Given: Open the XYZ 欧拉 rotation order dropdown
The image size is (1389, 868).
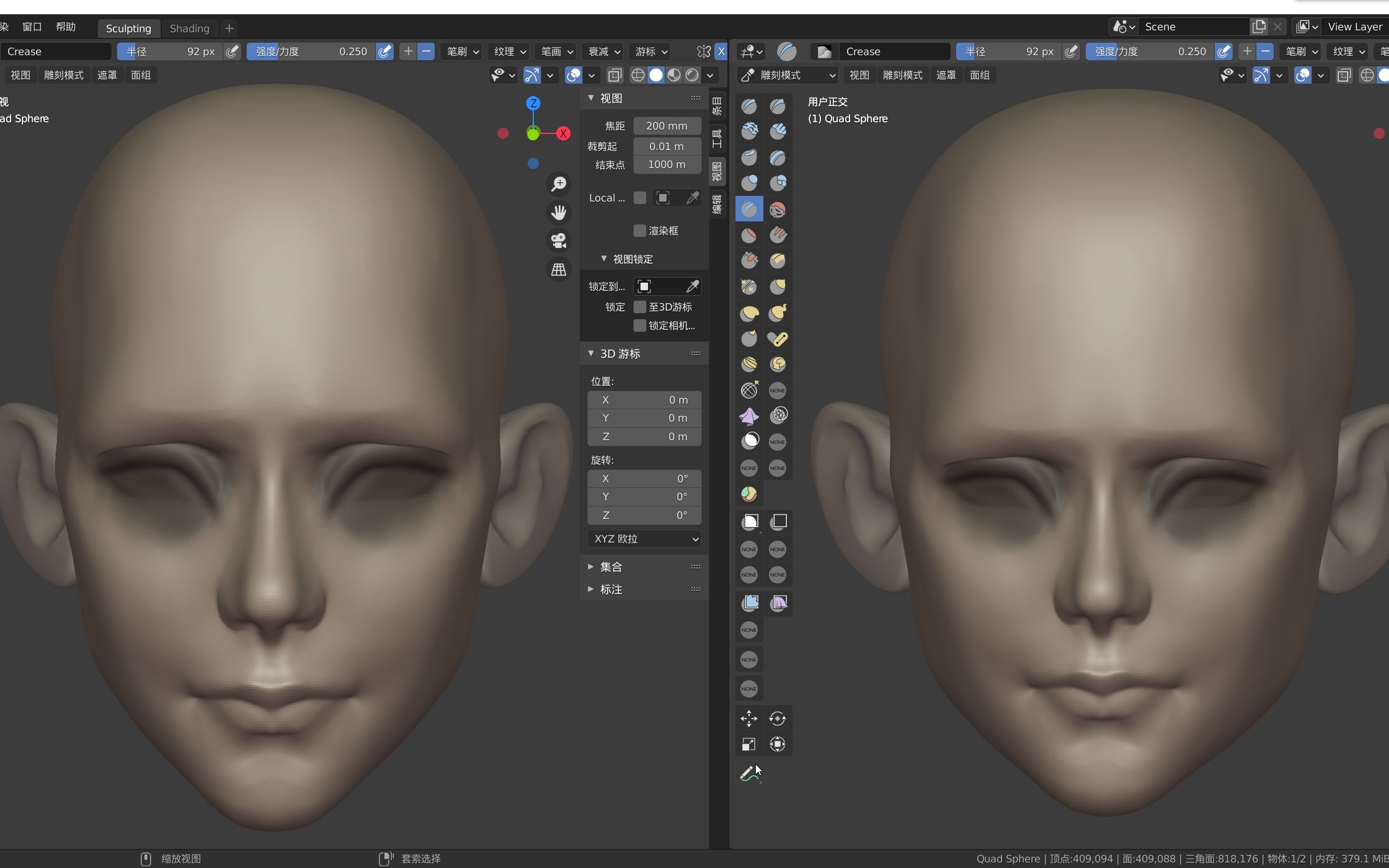Looking at the screenshot, I should (644, 539).
